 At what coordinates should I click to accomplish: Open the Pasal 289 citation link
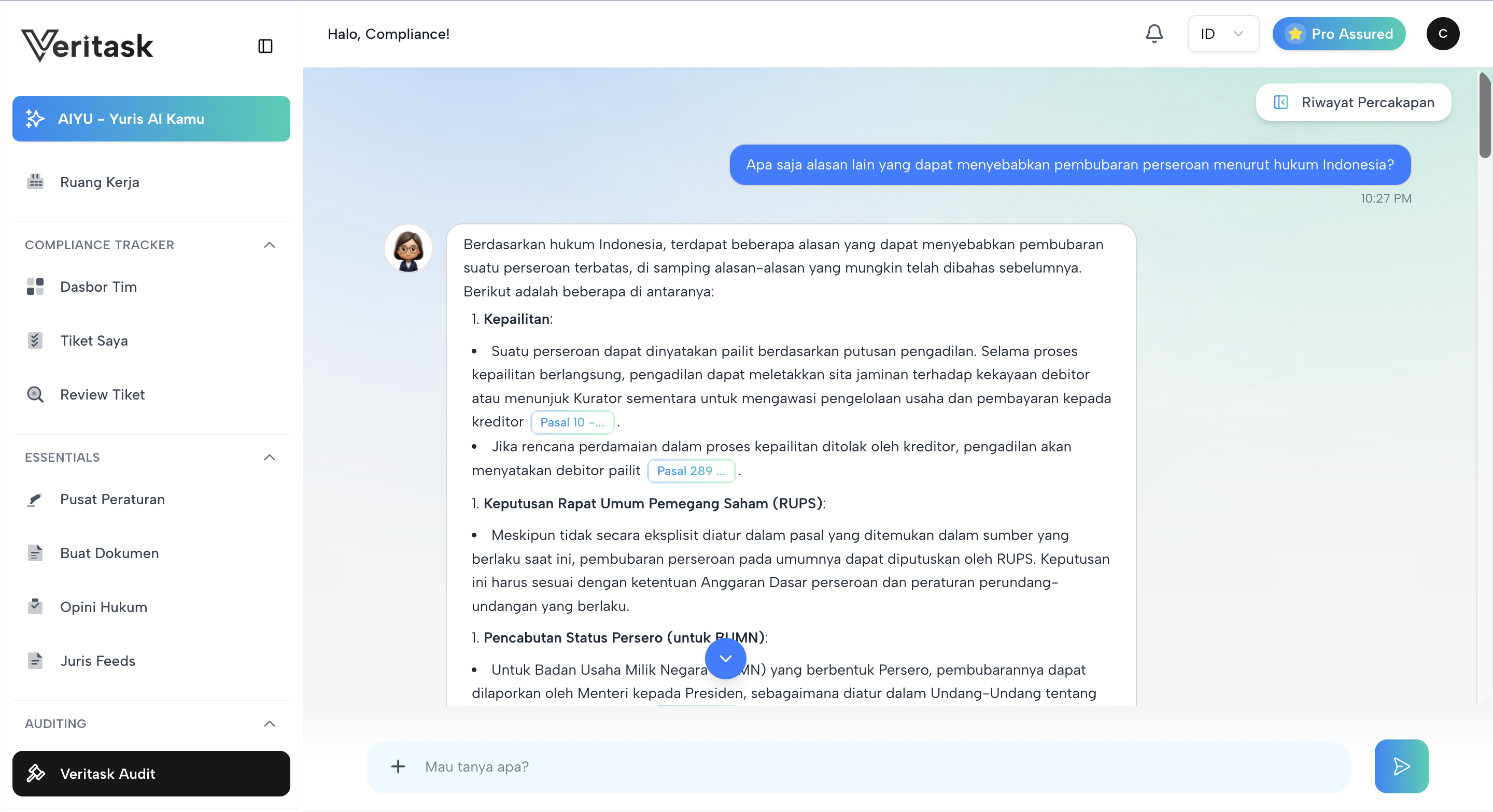click(x=691, y=471)
